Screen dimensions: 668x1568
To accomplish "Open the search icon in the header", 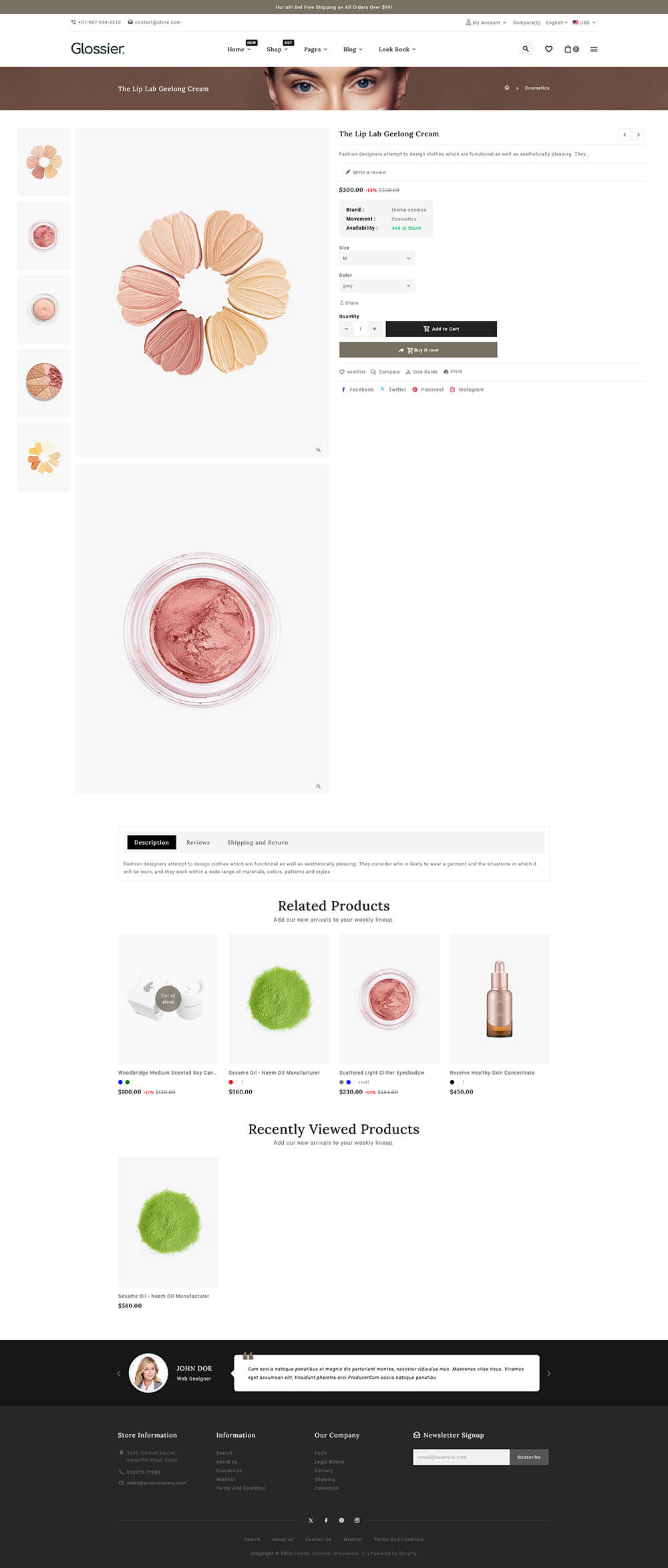I will 526,49.
